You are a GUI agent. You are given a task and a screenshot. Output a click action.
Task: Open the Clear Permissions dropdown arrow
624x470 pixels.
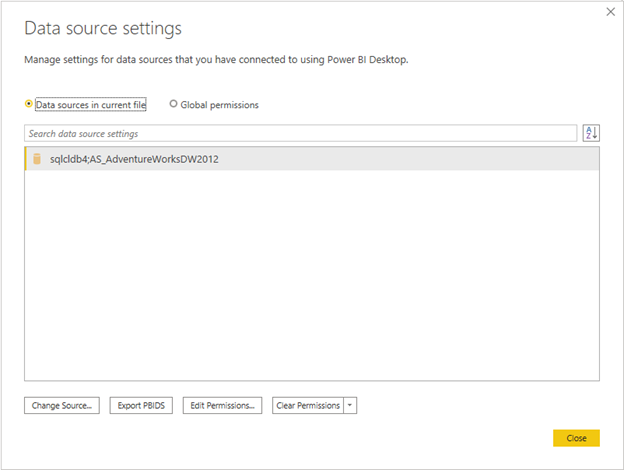350,405
